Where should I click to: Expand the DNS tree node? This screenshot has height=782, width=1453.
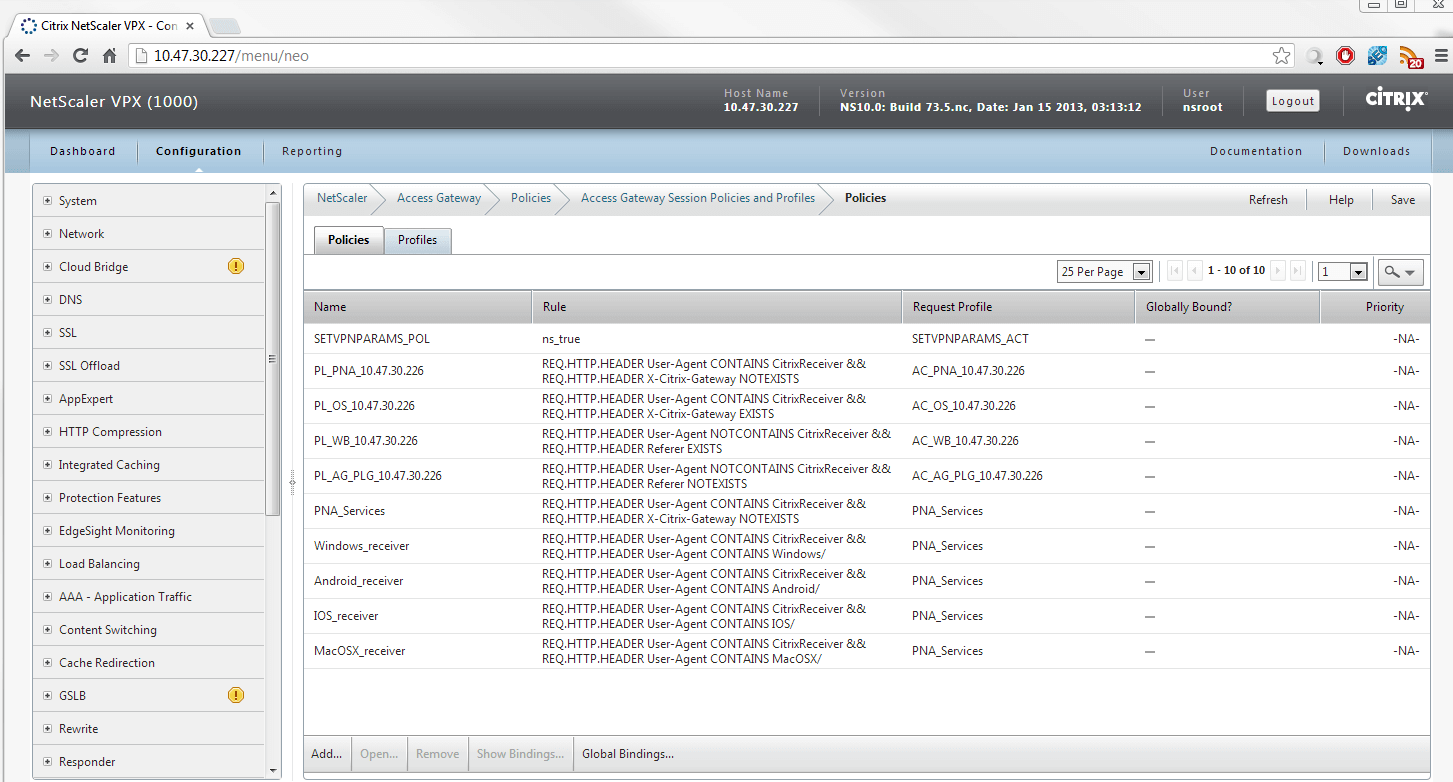coord(48,300)
